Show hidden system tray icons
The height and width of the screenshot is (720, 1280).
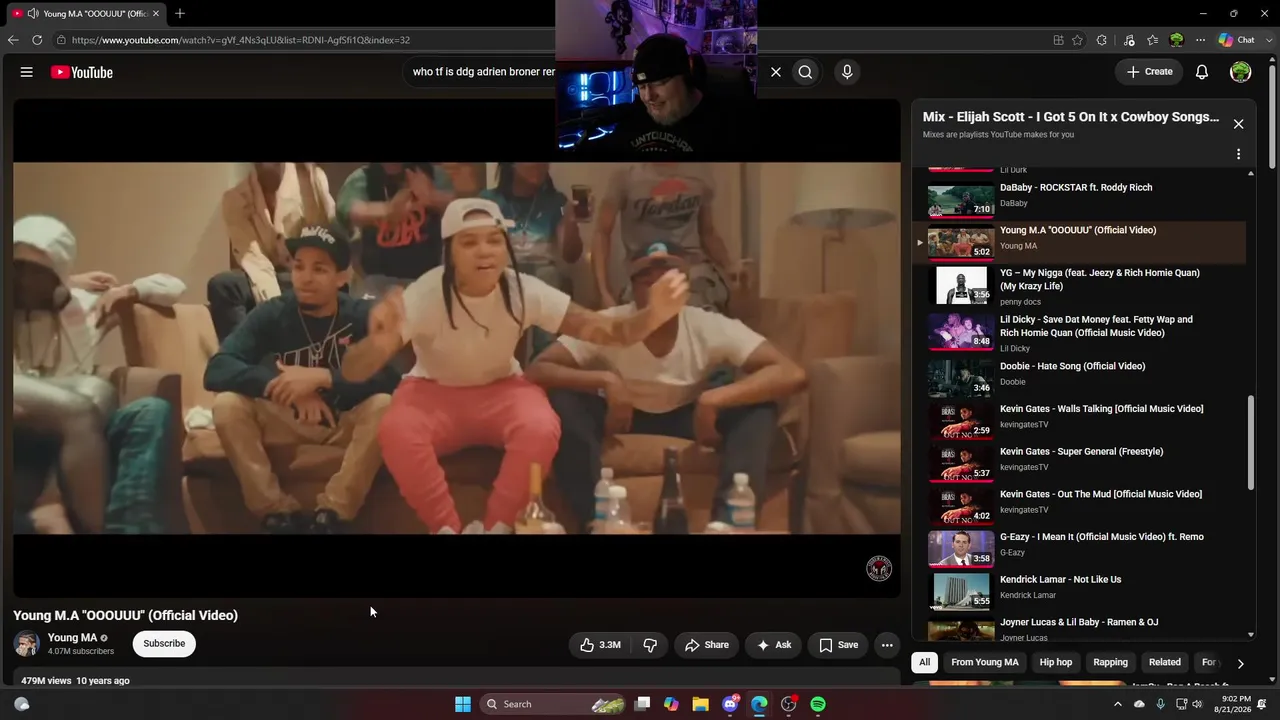coord(1118,704)
